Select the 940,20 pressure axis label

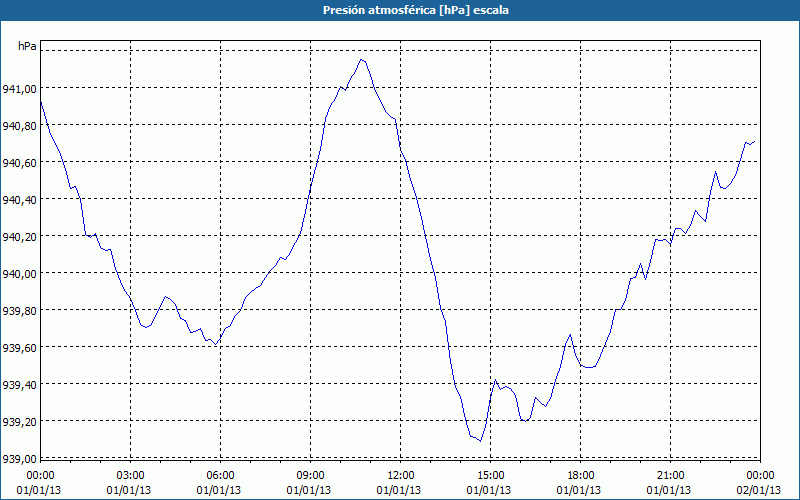click(20, 237)
